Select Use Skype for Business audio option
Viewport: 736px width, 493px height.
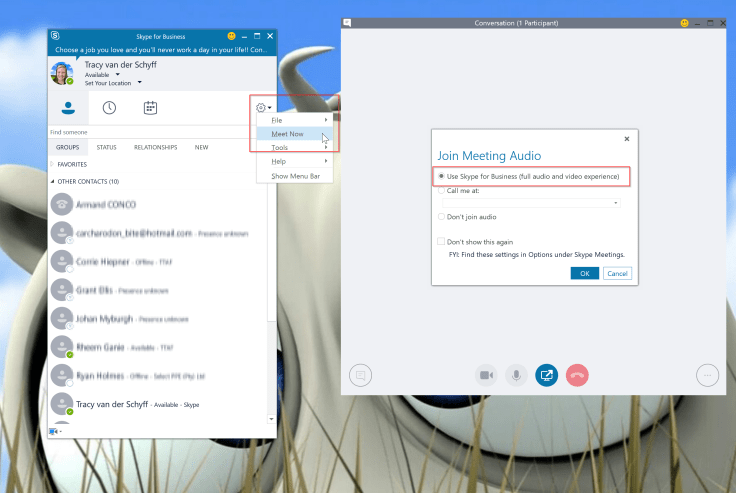tap(442, 177)
